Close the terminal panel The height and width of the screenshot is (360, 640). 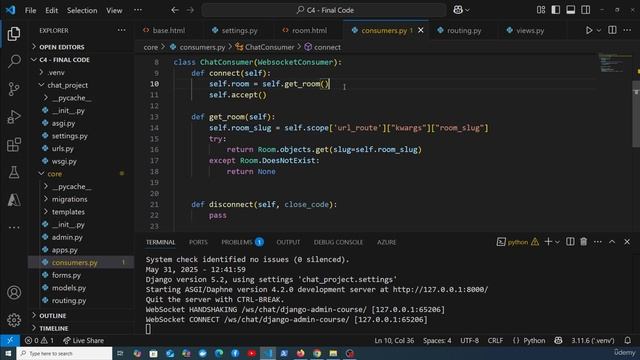click(627, 242)
